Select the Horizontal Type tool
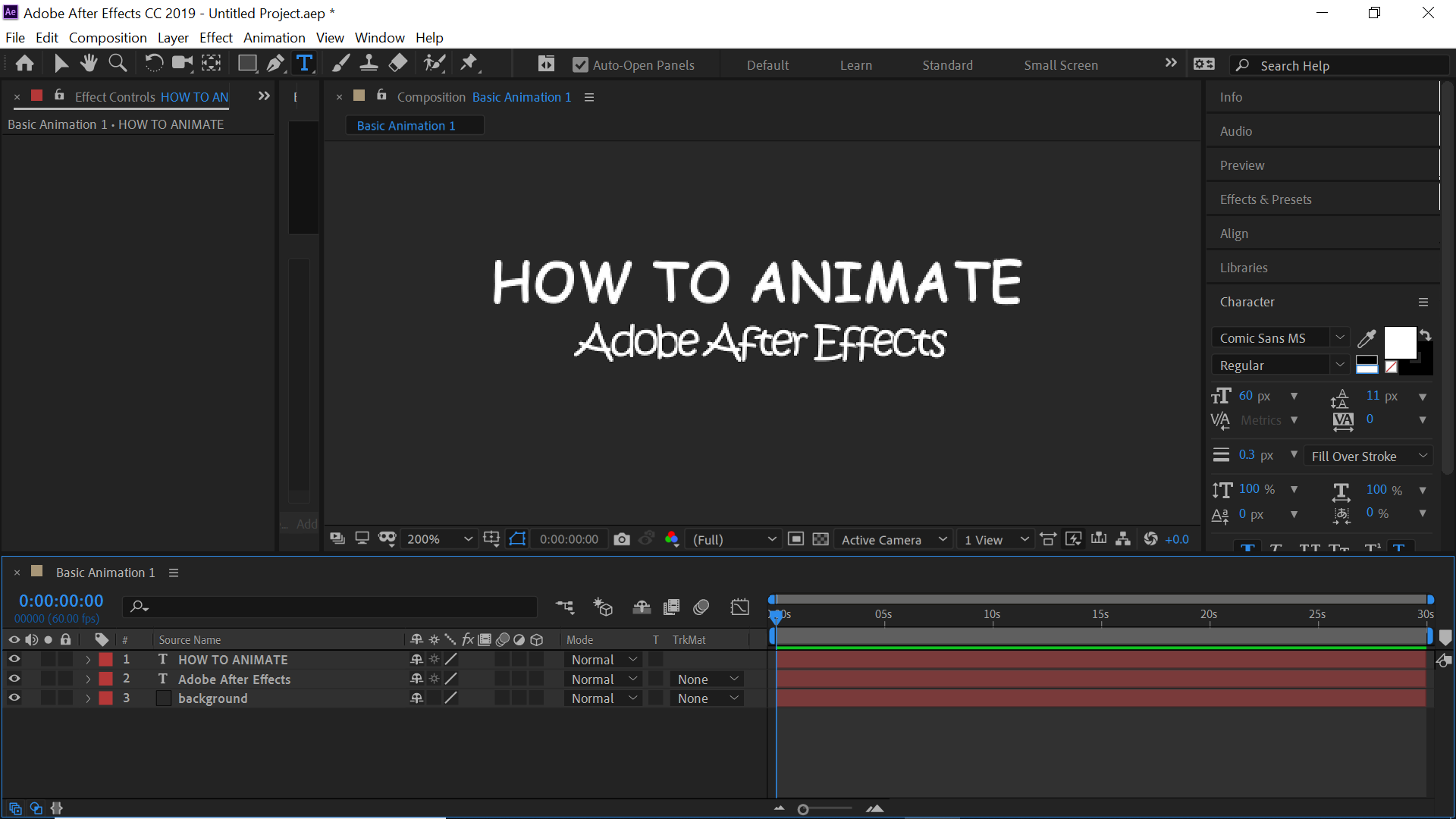This screenshot has height=819, width=1456. tap(304, 64)
